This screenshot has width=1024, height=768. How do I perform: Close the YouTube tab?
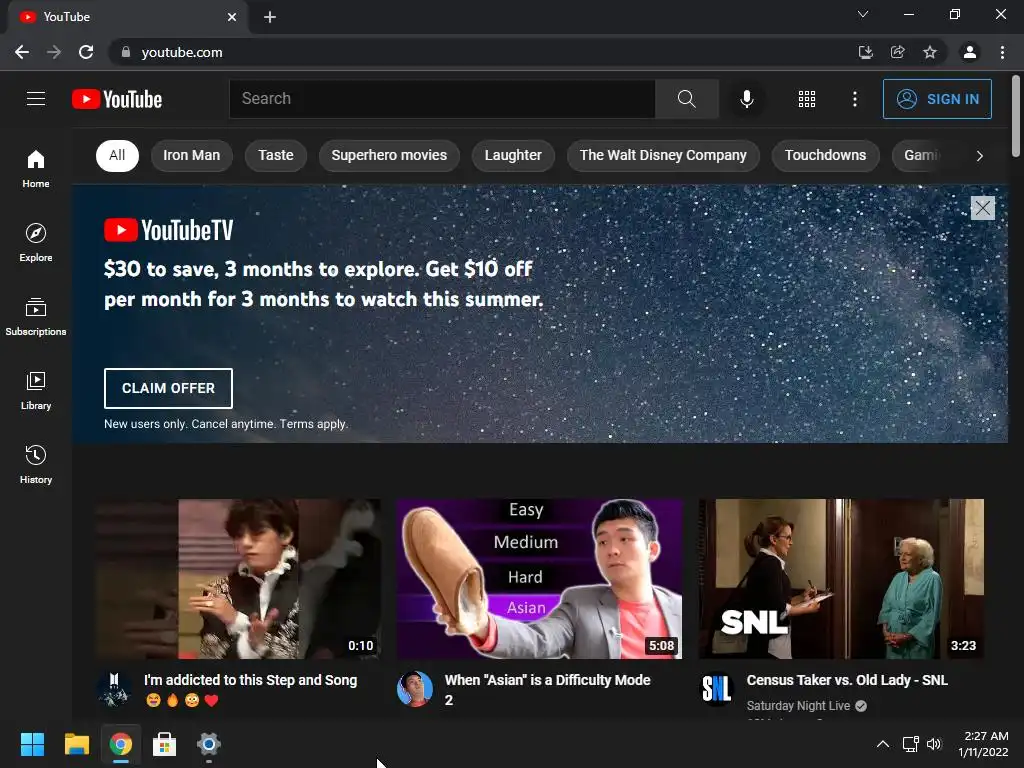[x=232, y=17]
